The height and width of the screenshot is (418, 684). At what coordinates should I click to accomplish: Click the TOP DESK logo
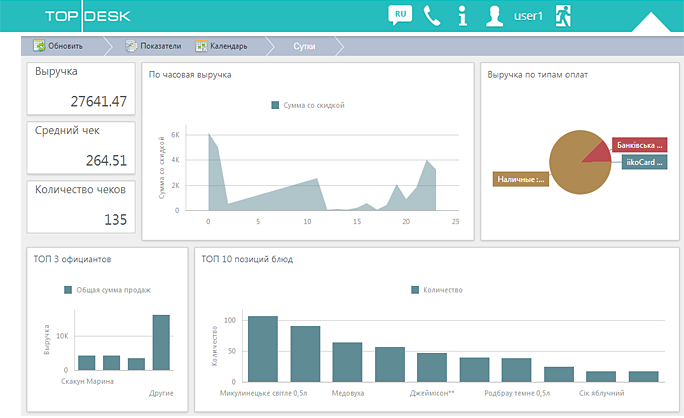87,16
